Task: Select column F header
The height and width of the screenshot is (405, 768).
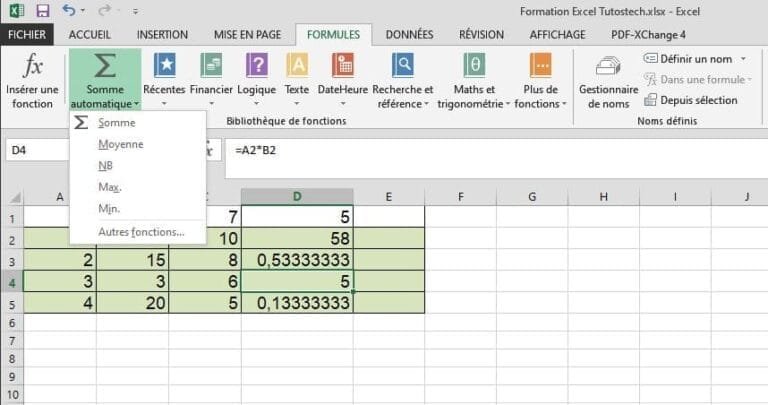Action: coord(460,197)
